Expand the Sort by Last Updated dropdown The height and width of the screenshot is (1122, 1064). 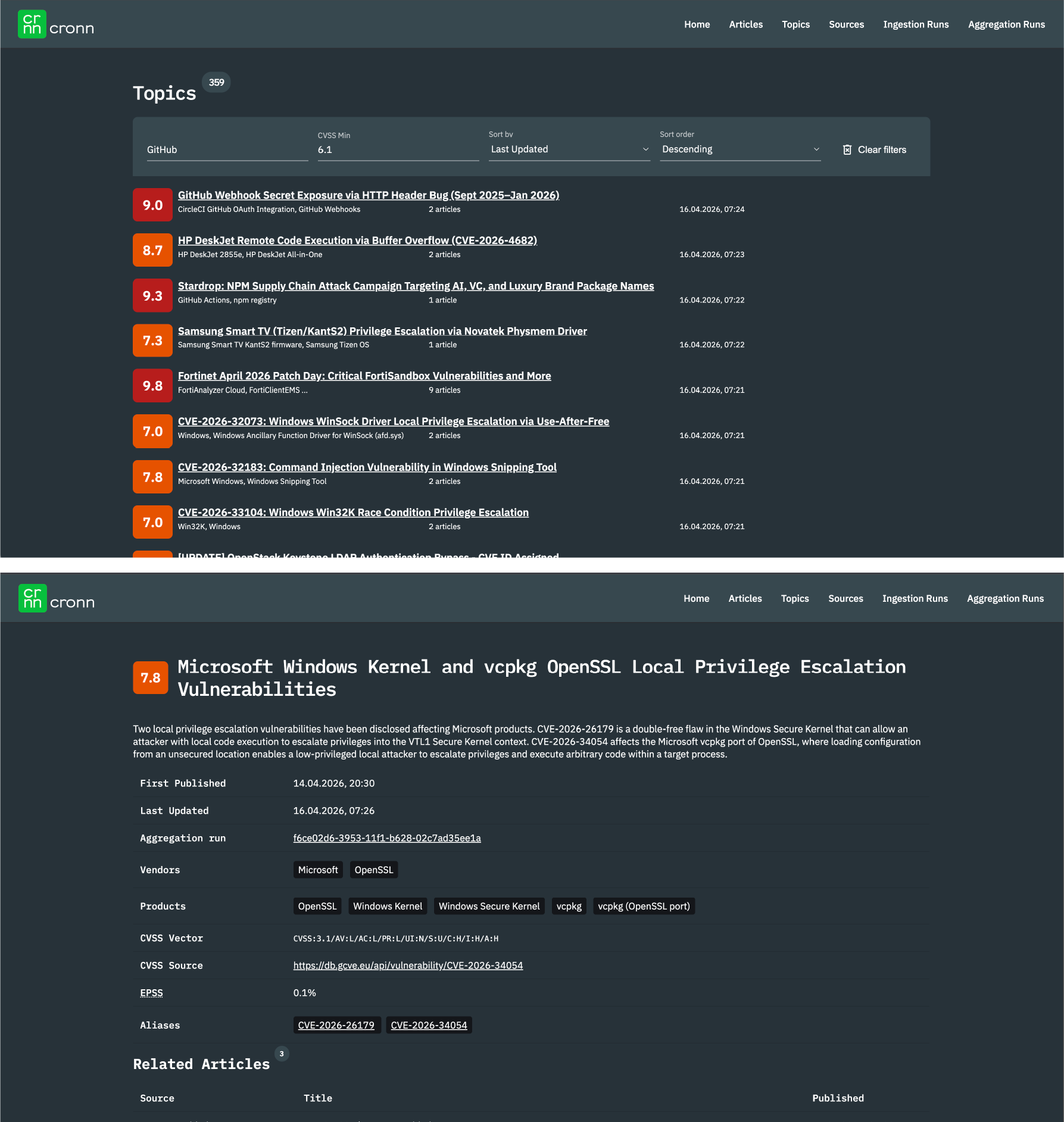569,149
